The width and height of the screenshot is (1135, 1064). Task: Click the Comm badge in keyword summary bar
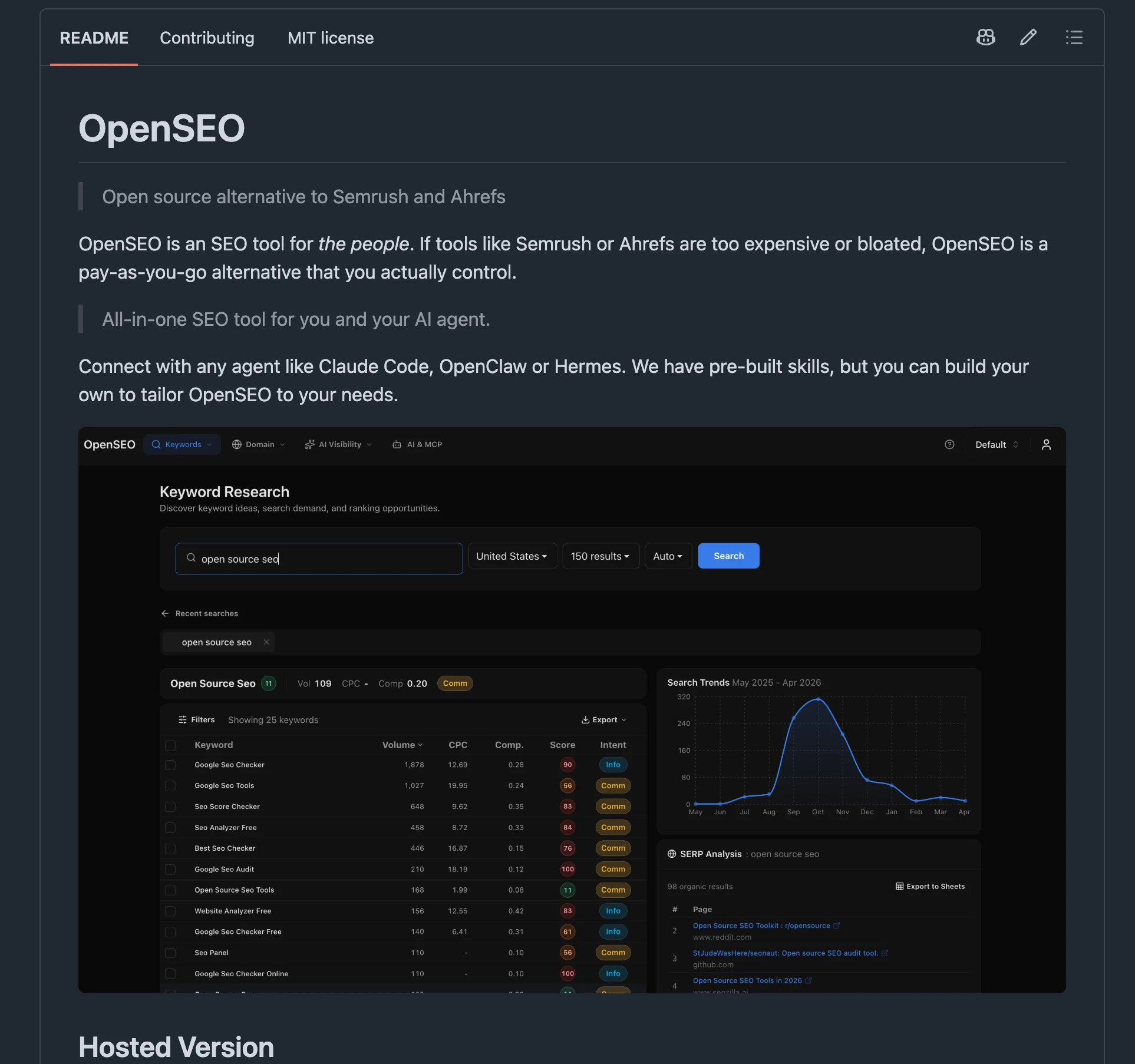(455, 683)
